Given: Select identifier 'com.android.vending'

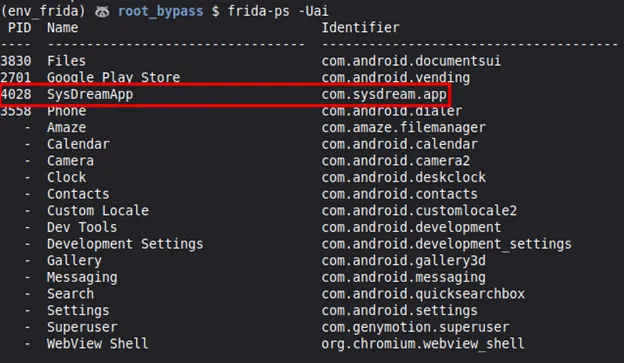Looking at the screenshot, I should (x=396, y=77).
